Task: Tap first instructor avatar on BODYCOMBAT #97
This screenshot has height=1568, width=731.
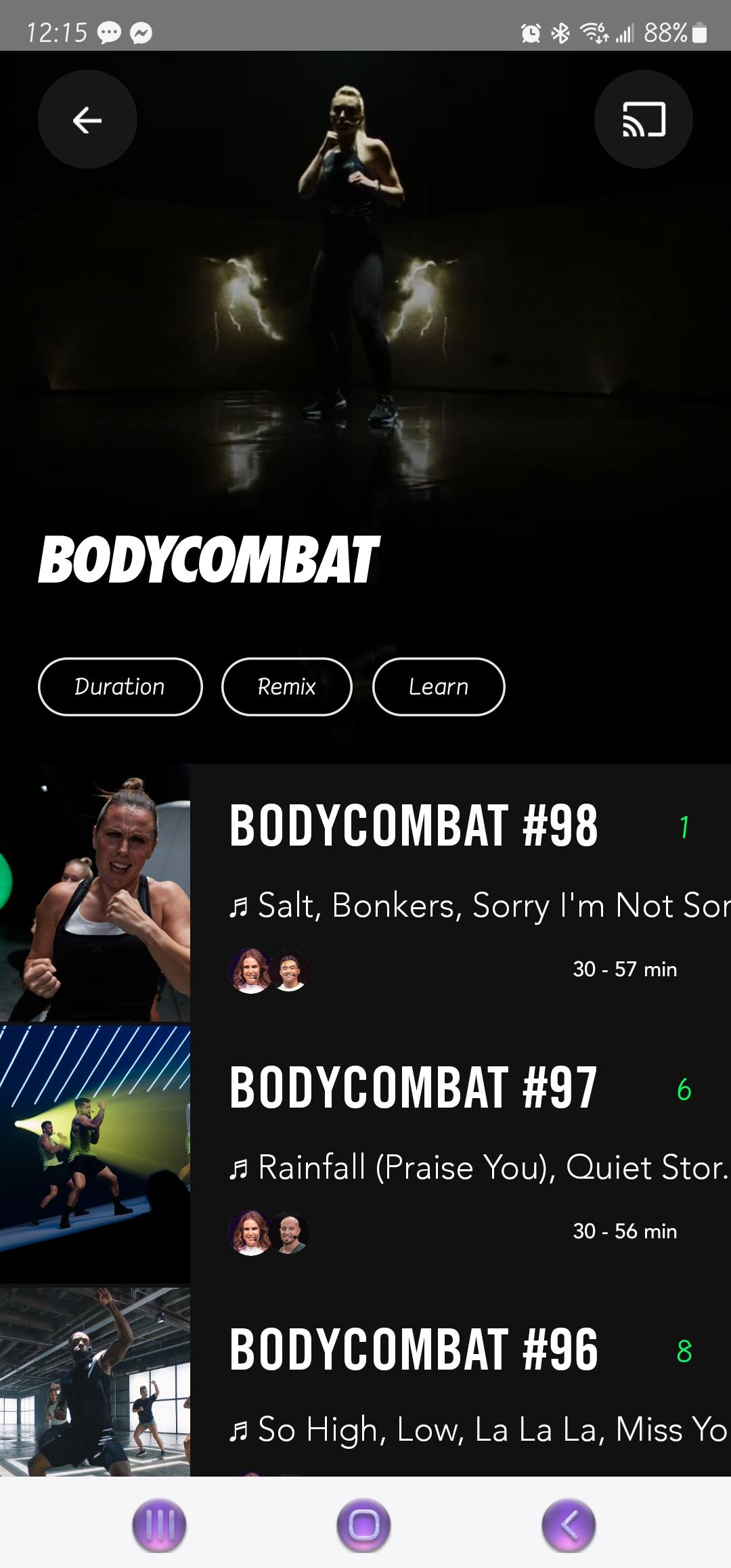Action: 250,1232
